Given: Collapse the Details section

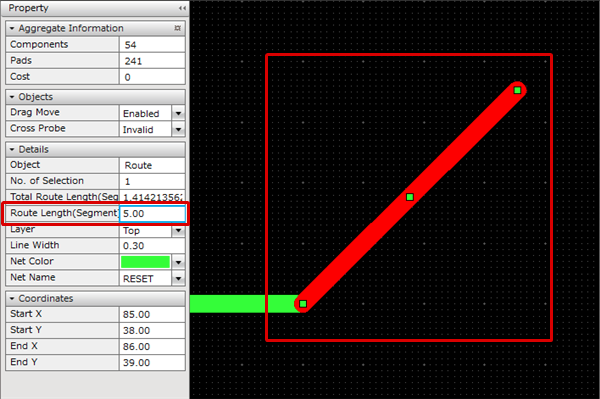Looking at the screenshot, I should (x=12, y=149).
